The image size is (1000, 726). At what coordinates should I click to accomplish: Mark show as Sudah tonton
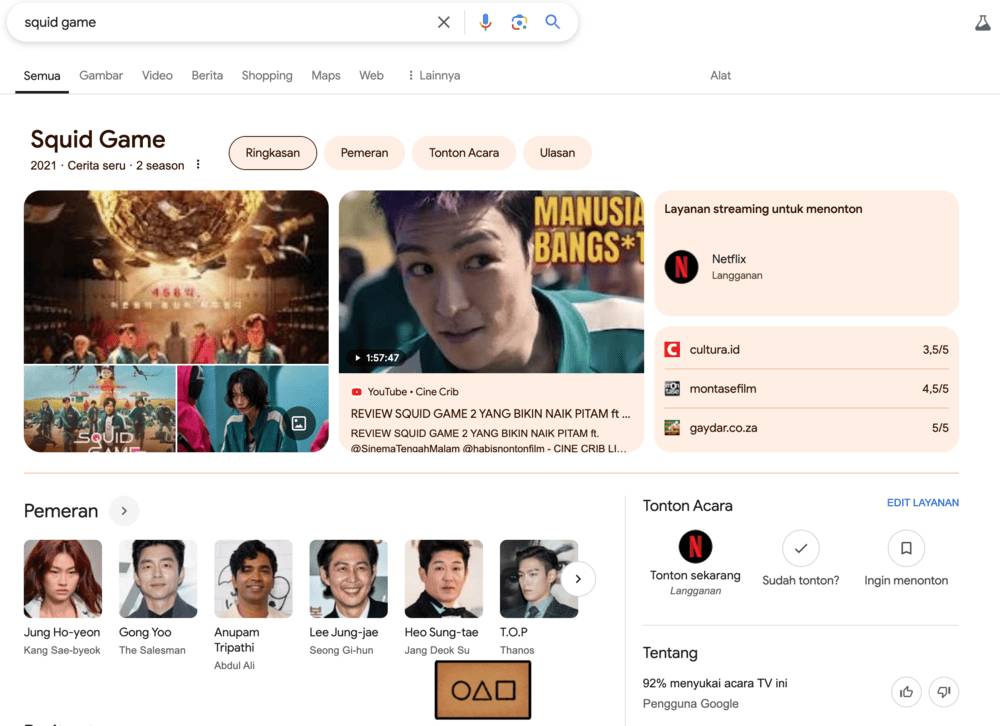[800, 548]
